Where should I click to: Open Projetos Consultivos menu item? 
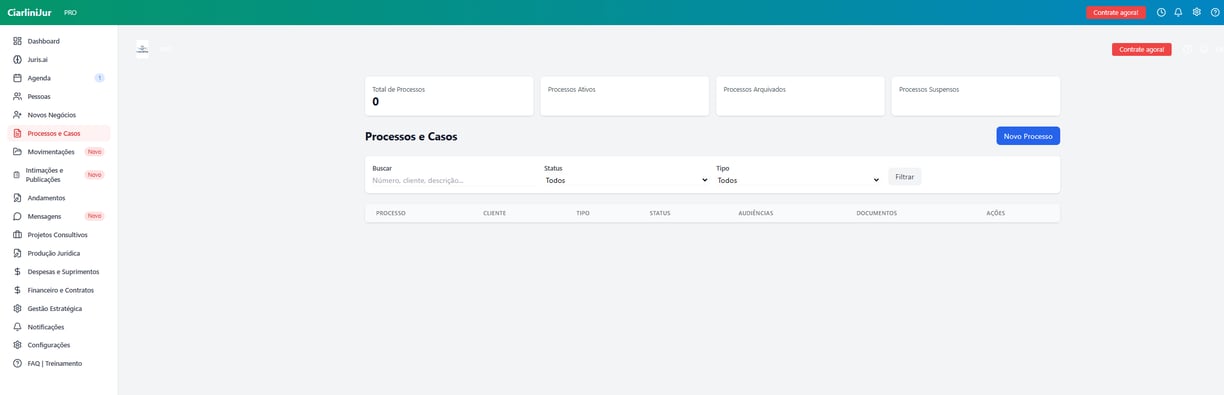click(58, 235)
